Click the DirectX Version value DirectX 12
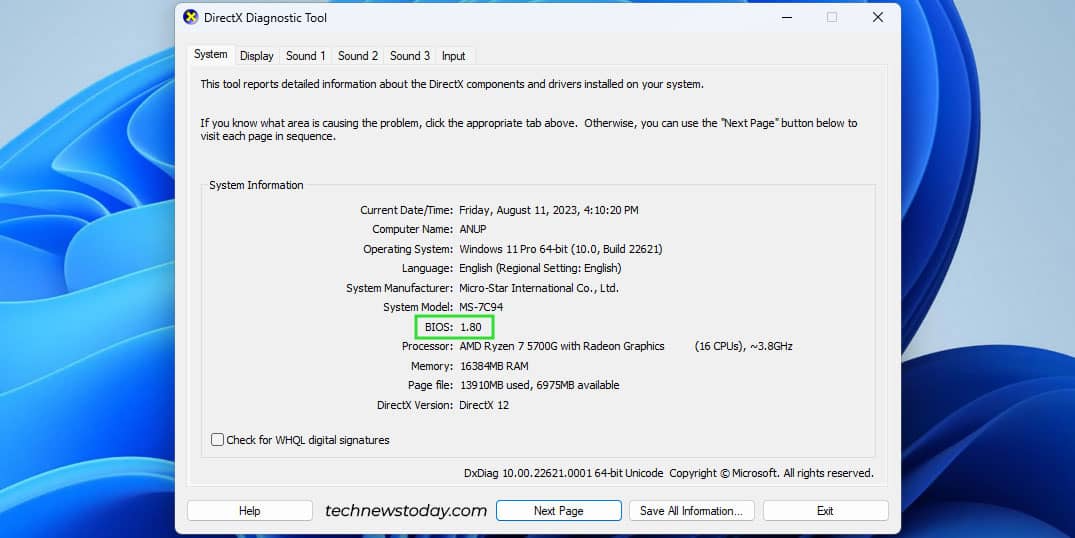 tap(484, 405)
